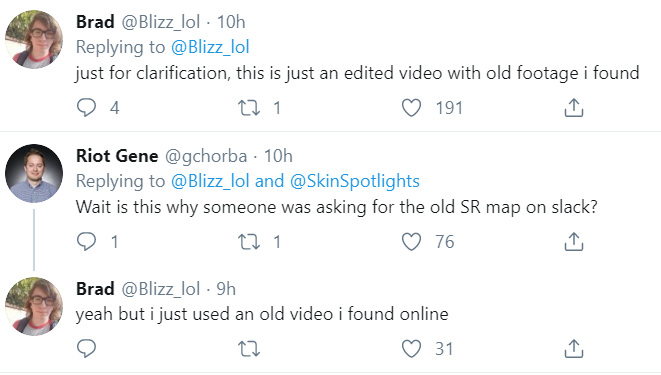Share Brad's clarification tweet via share icon
Viewport: 661px width, 375px height.
(574, 107)
